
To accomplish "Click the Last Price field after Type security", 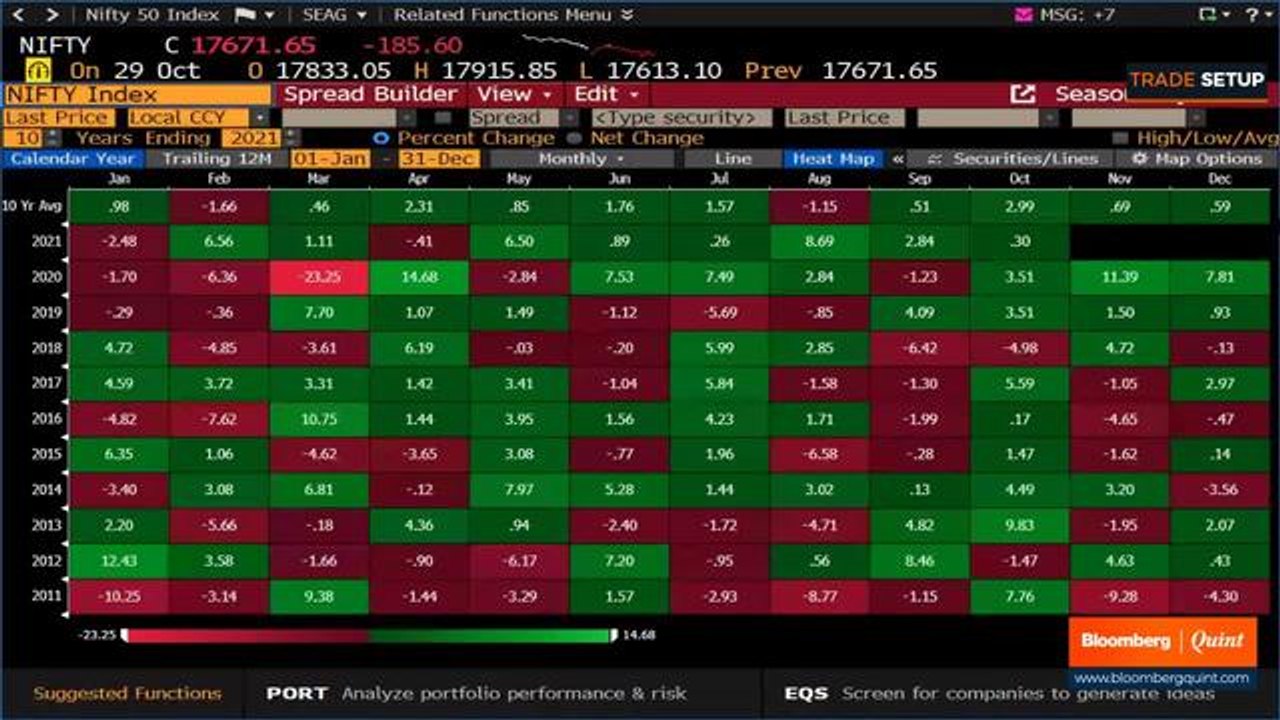I will coord(845,118).
